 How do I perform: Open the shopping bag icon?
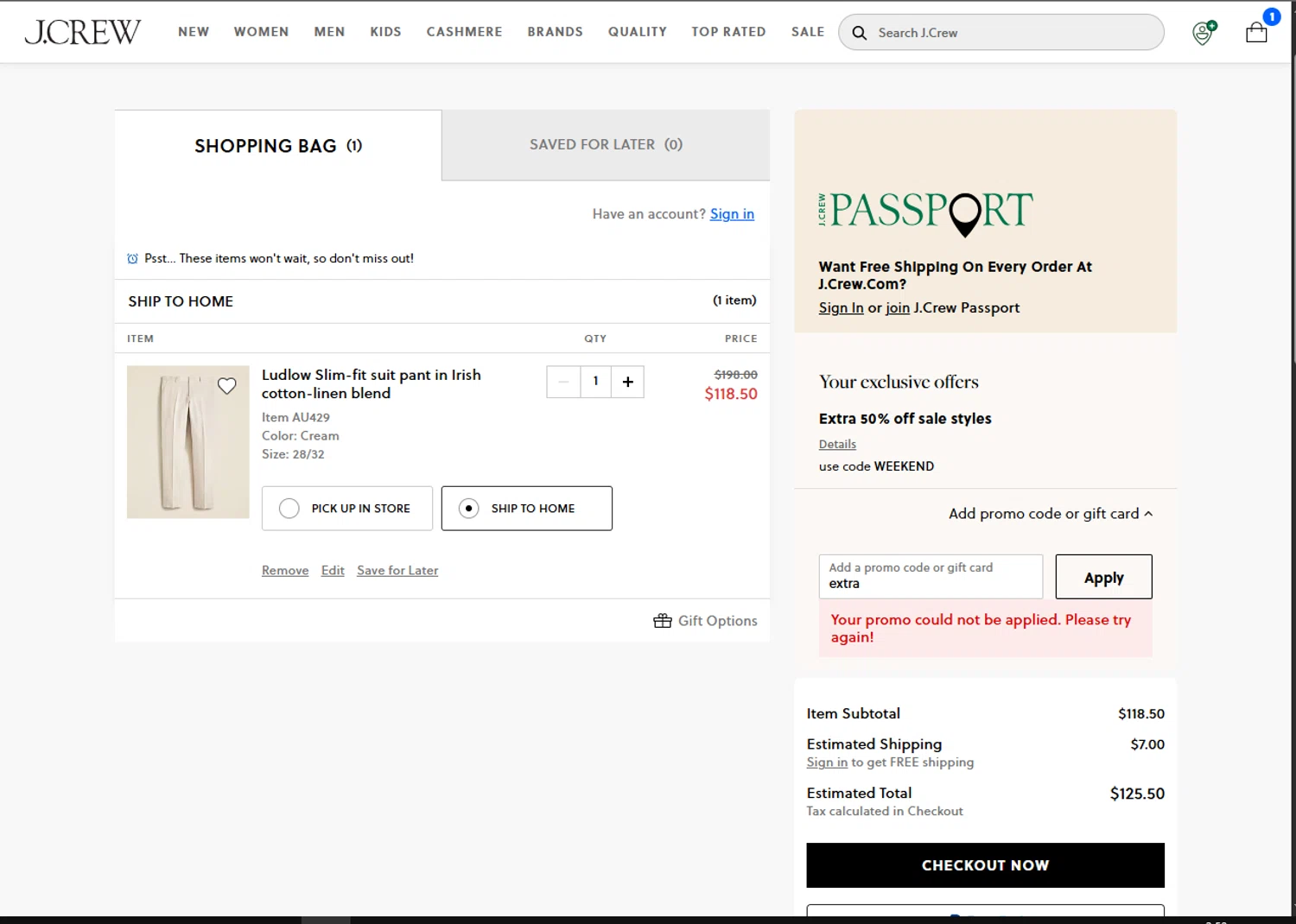coord(1256,33)
